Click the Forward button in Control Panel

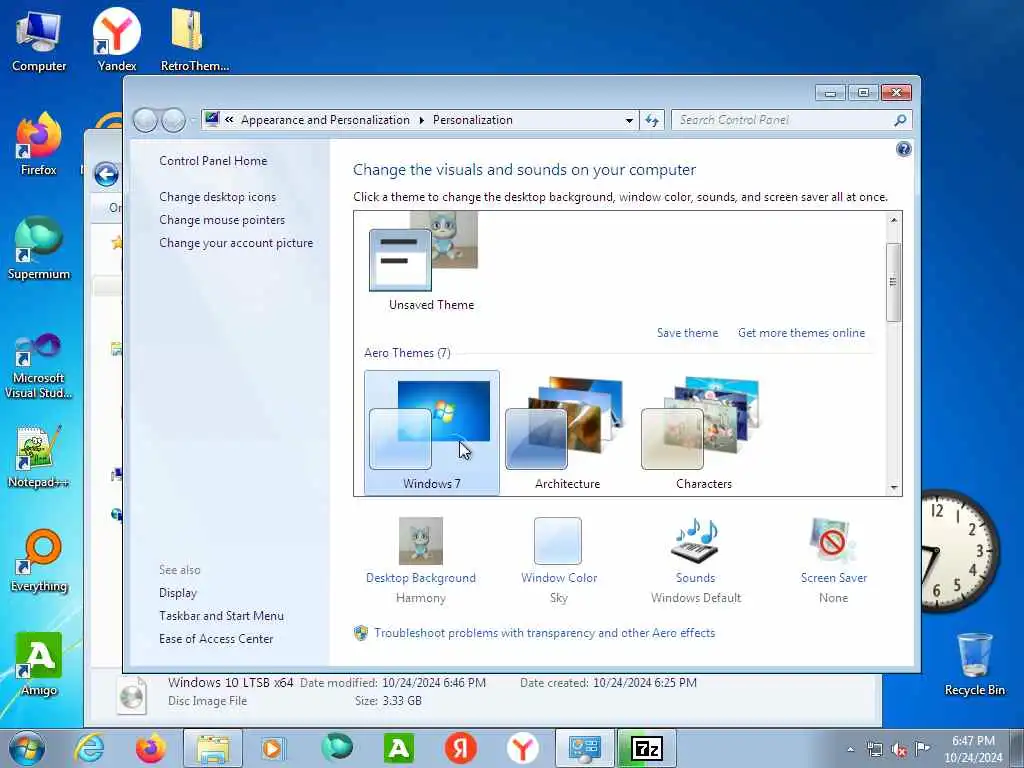coord(173,120)
